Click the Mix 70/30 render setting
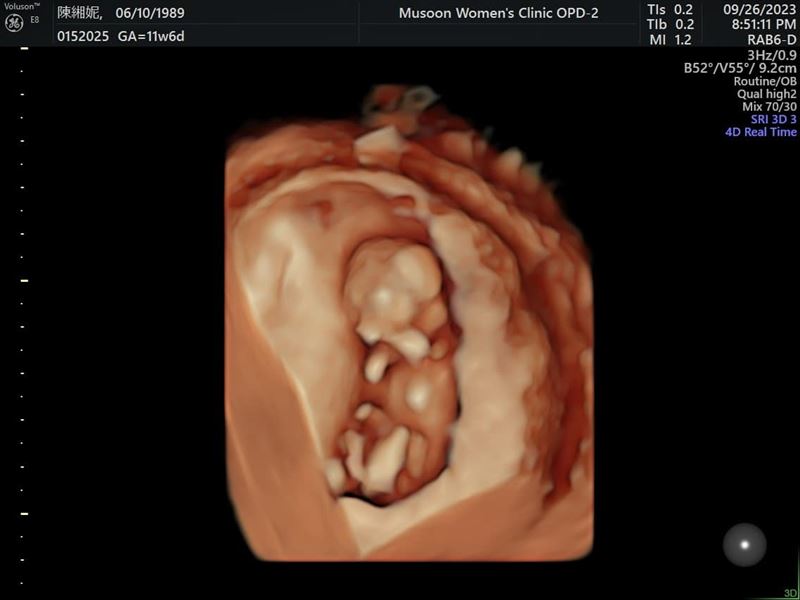 tap(768, 106)
